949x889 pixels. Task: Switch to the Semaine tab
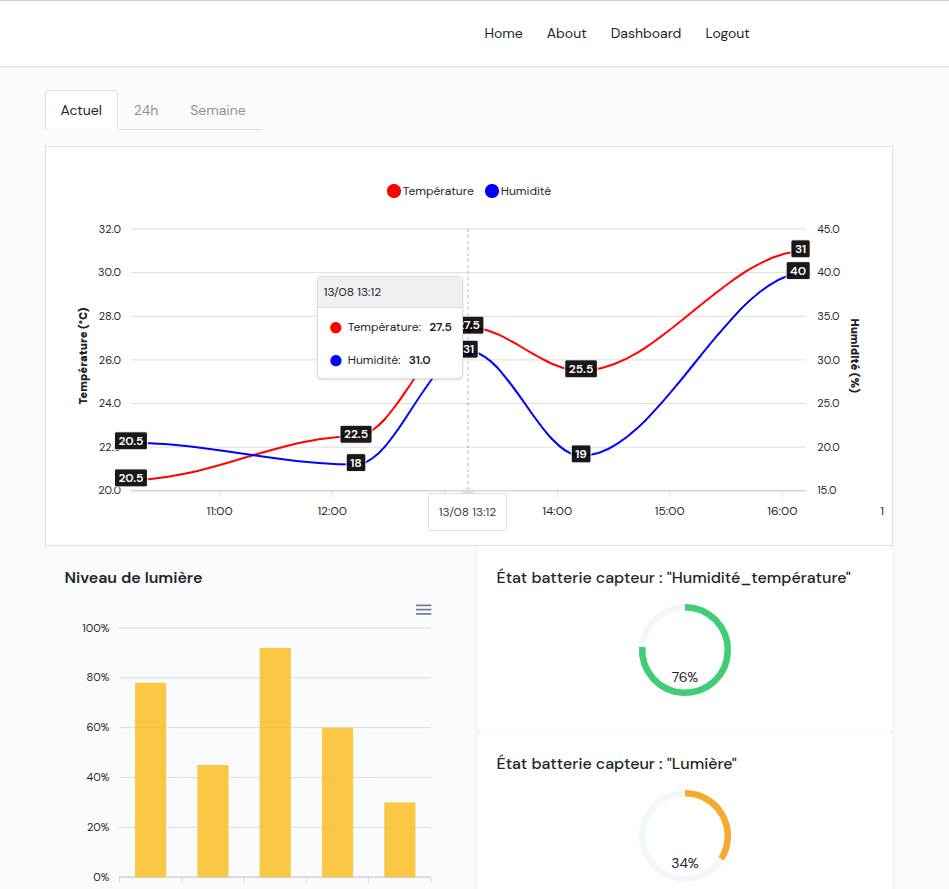click(217, 110)
